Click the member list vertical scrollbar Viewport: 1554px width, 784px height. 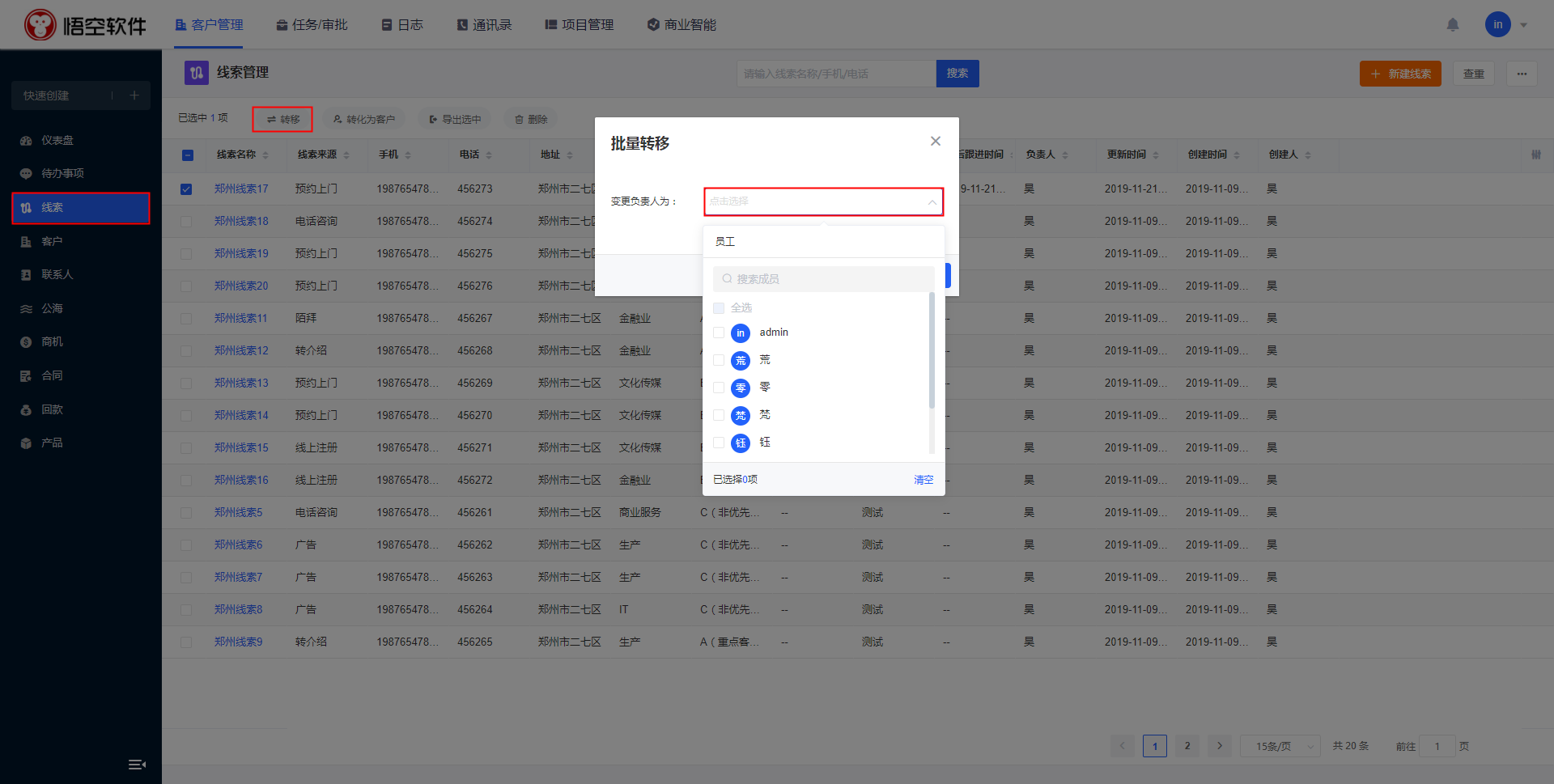click(x=932, y=352)
